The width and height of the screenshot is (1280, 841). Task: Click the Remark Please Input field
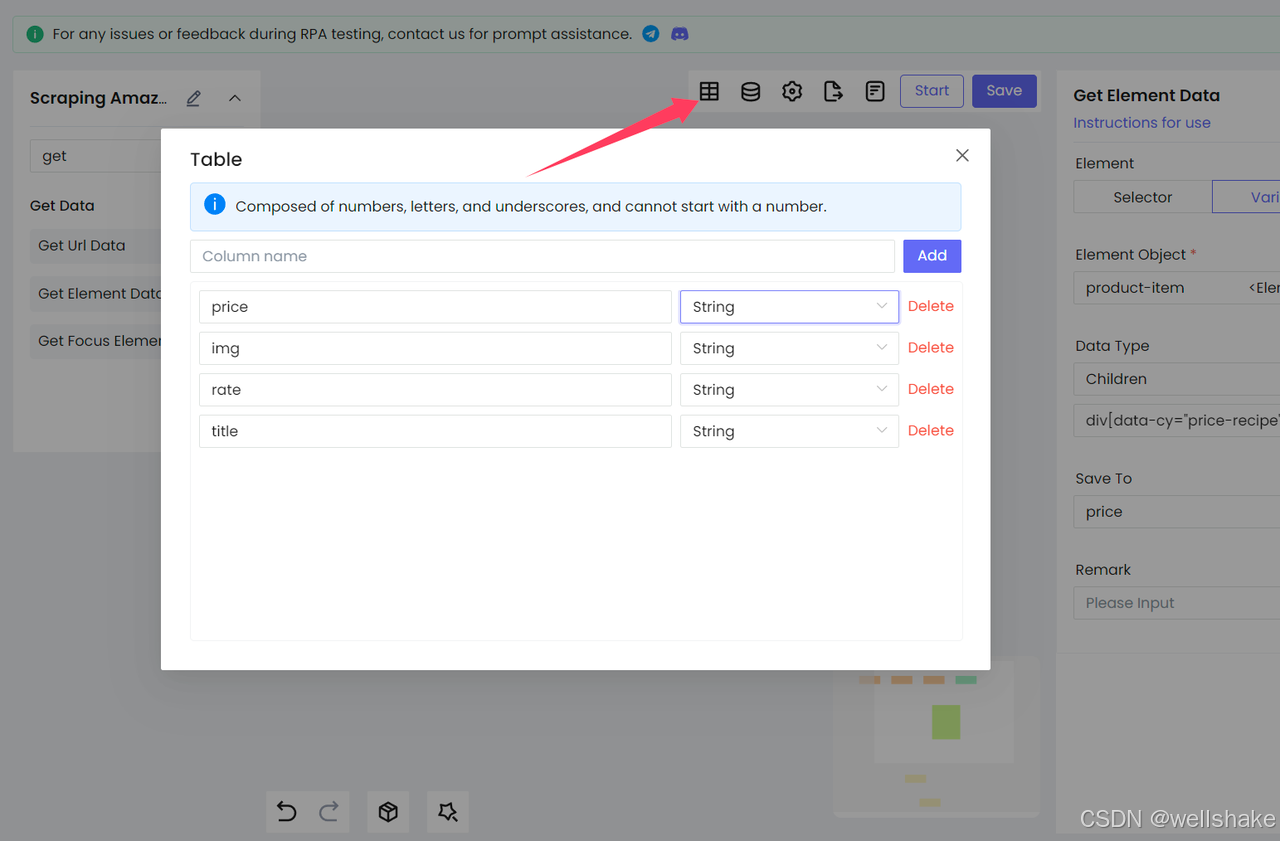pos(1177,603)
